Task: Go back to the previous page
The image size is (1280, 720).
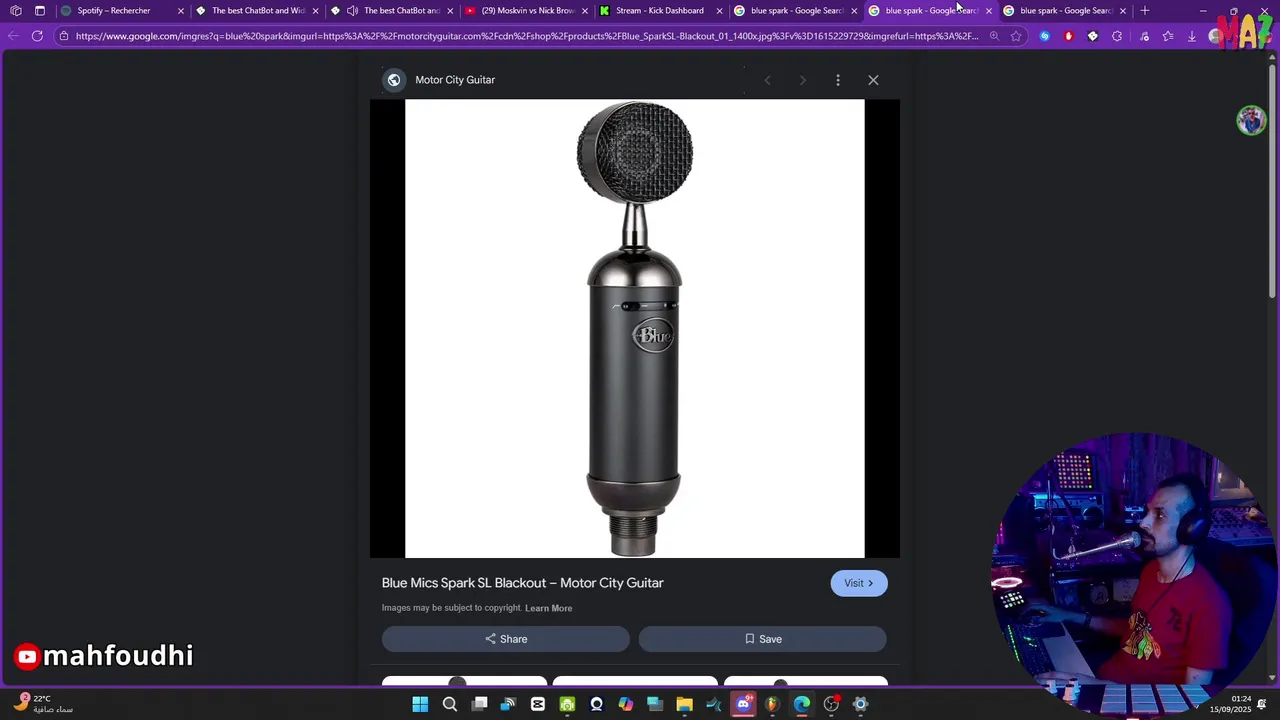Action: click(x=13, y=36)
